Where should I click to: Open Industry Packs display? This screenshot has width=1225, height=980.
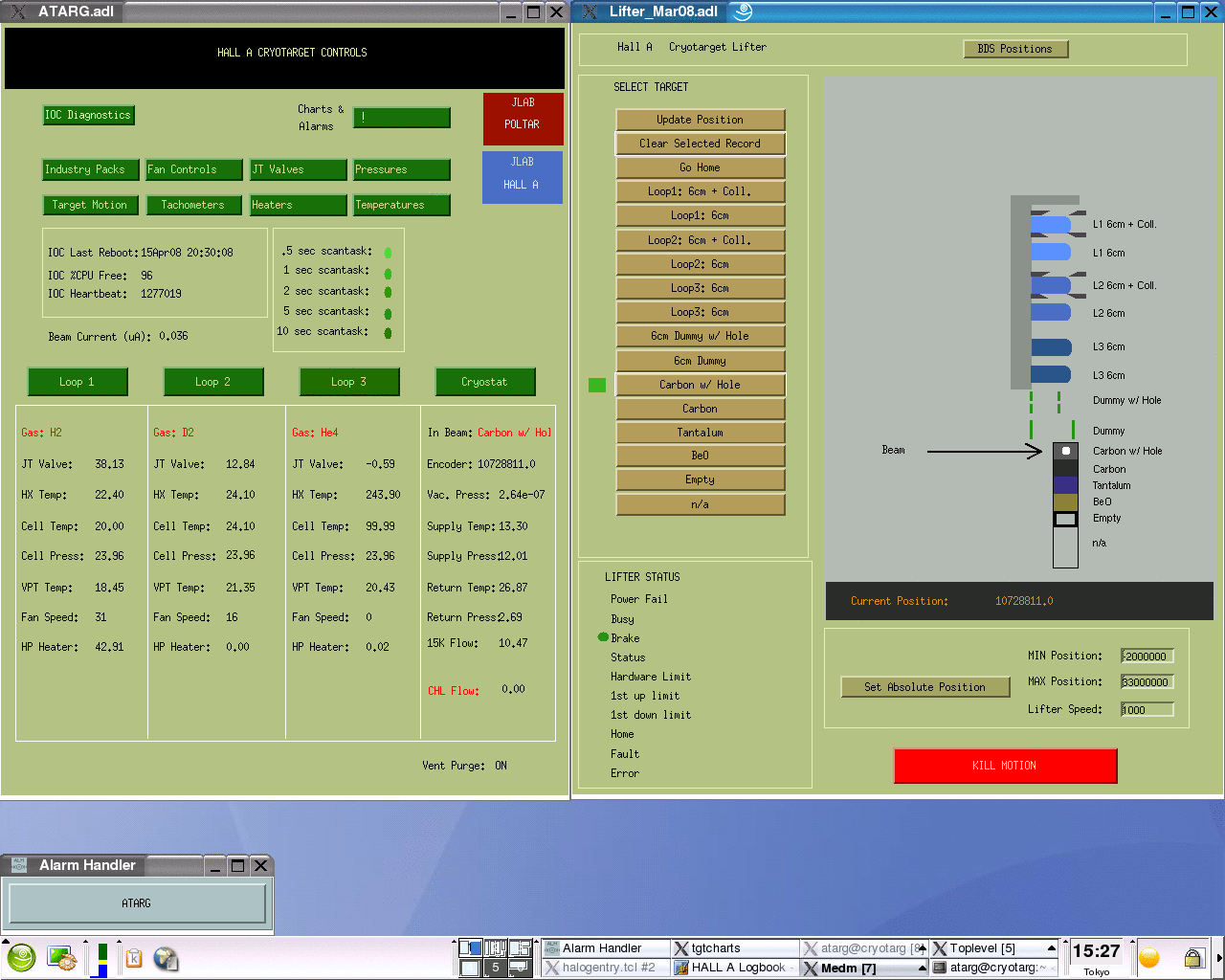[x=91, y=169]
